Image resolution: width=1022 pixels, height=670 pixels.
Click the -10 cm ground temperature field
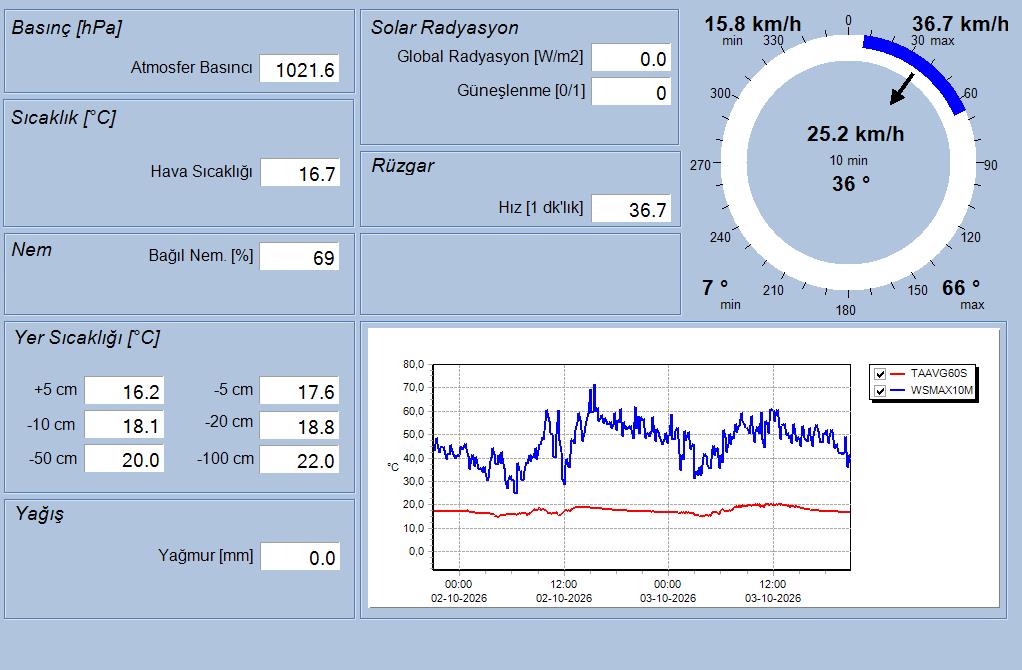[x=124, y=426]
